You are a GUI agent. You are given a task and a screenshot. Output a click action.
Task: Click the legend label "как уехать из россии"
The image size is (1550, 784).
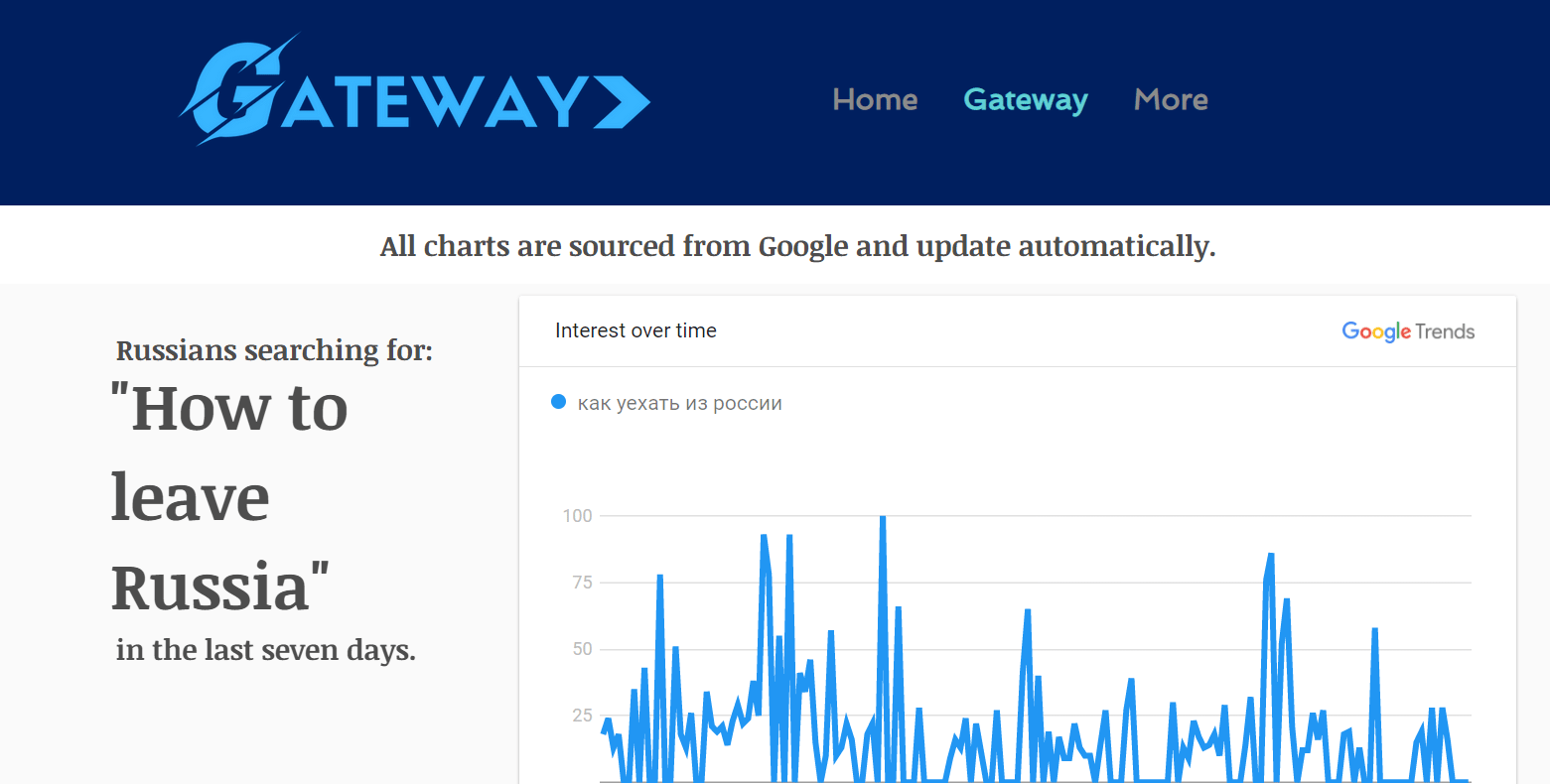pyautogui.click(x=680, y=403)
